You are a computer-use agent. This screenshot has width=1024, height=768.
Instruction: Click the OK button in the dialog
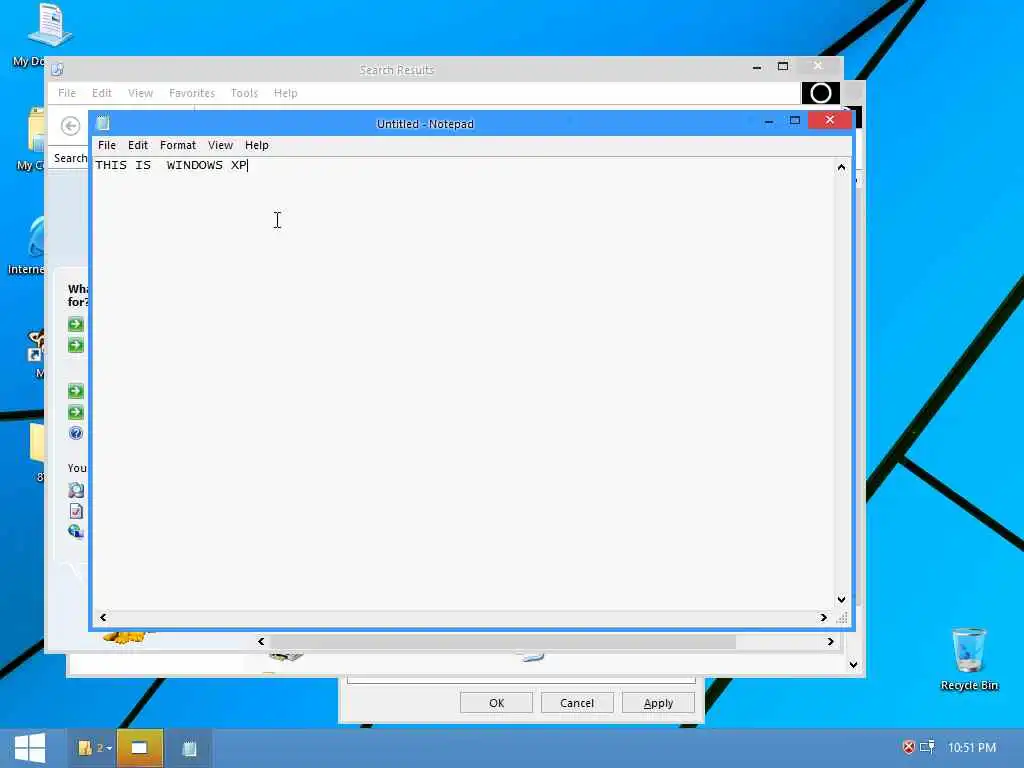click(x=496, y=703)
